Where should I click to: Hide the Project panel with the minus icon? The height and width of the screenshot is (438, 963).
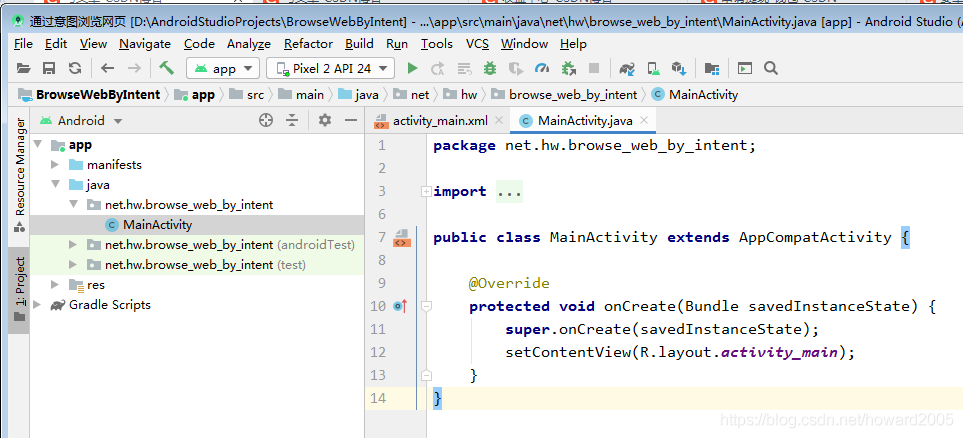(351, 120)
